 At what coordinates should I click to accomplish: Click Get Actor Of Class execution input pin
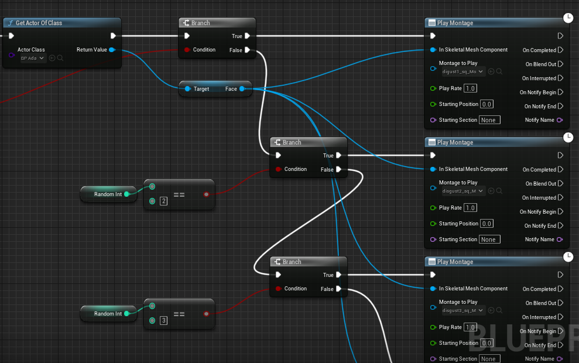(11, 36)
